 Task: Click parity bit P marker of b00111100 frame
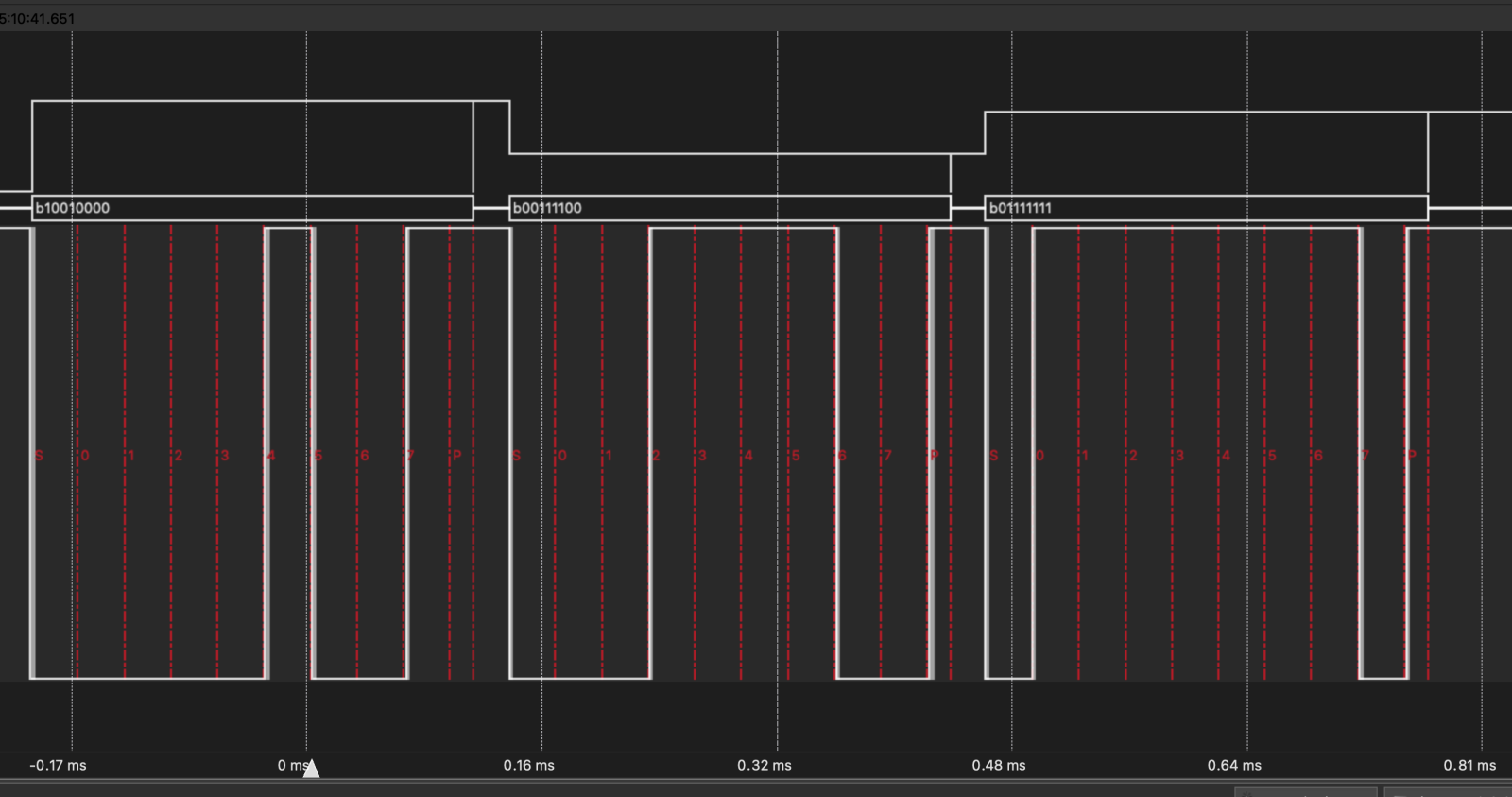pyautogui.click(x=934, y=456)
